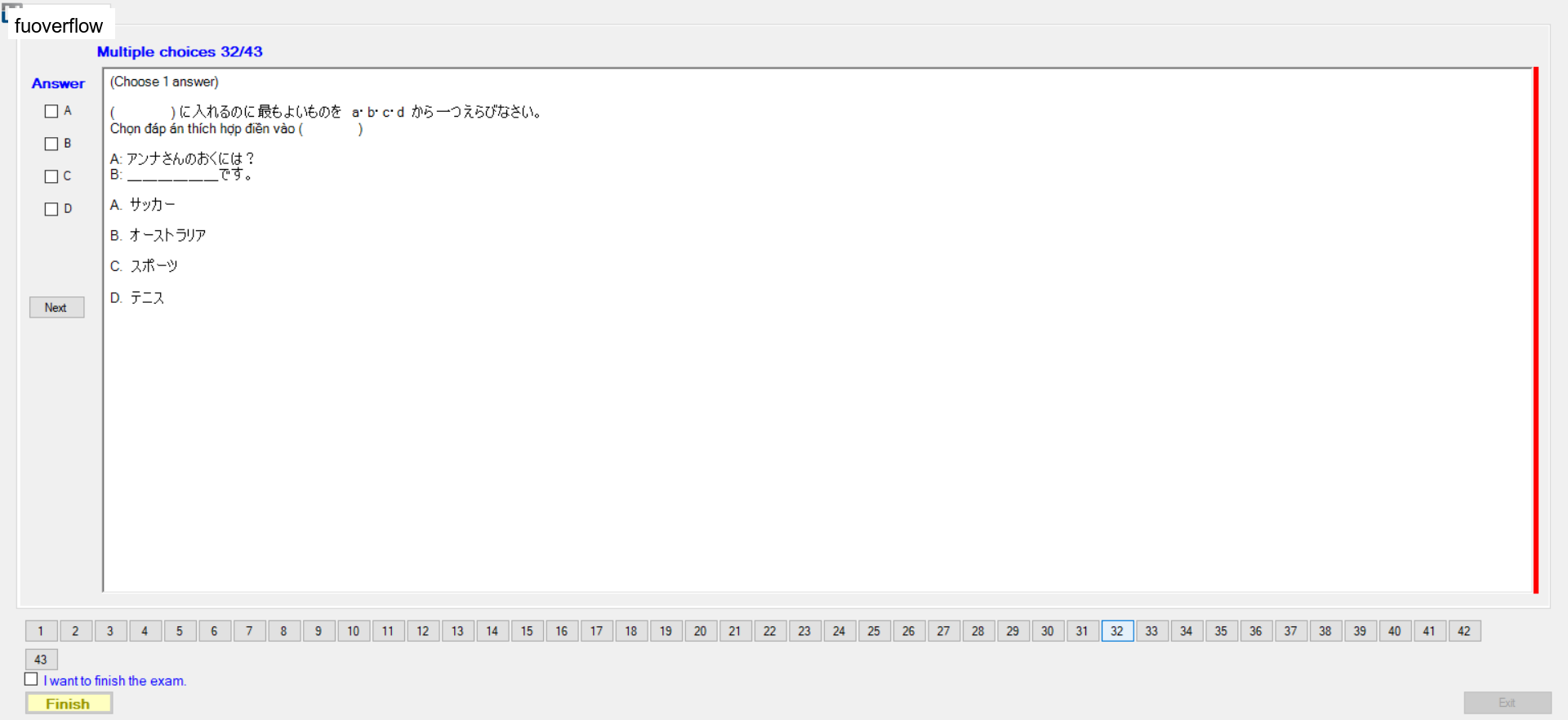Go to question 22
This screenshot has width=1568, height=720.
point(770,631)
